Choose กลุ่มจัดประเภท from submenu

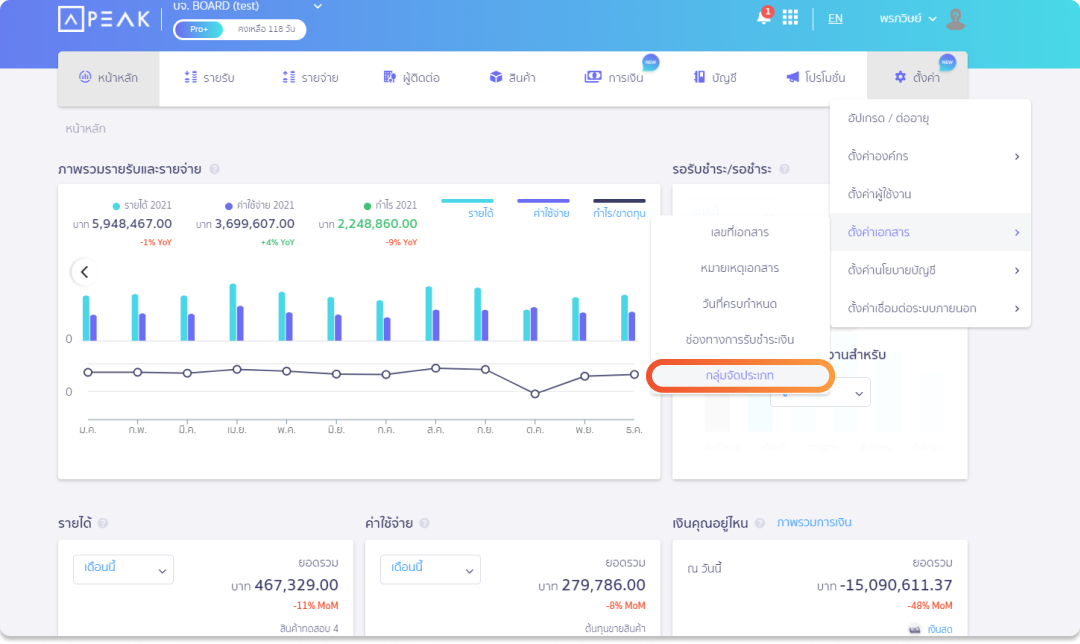(x=740, y=375)
